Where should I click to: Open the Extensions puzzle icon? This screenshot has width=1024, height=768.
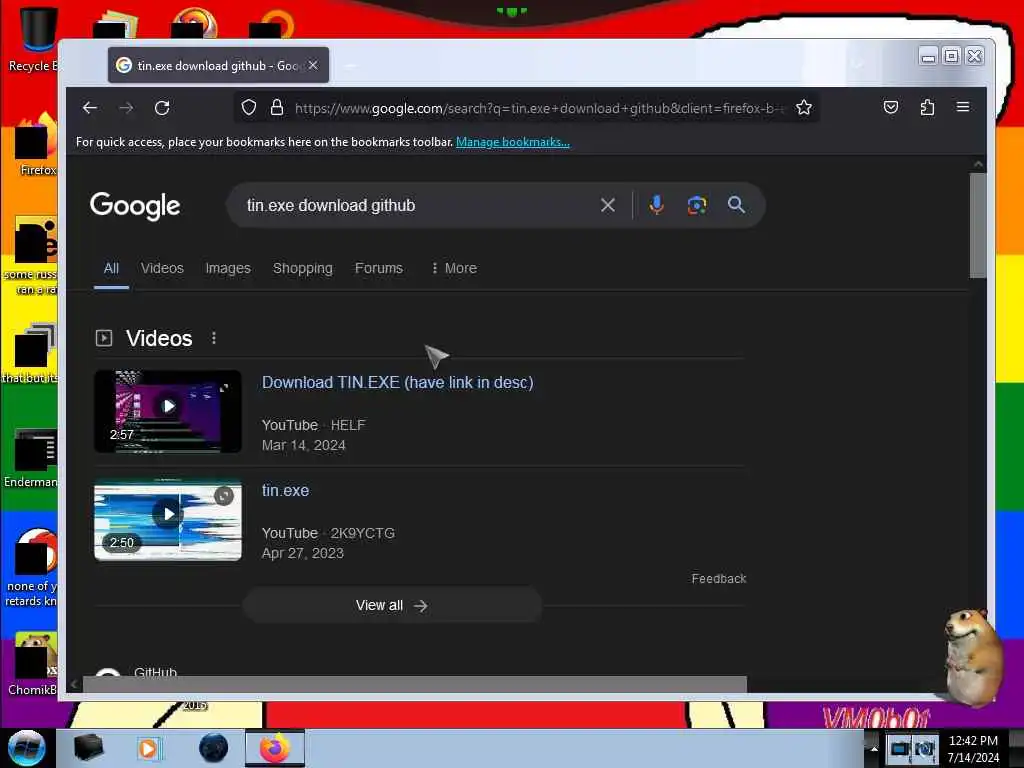pyautogui.click(x=927, y=107)
